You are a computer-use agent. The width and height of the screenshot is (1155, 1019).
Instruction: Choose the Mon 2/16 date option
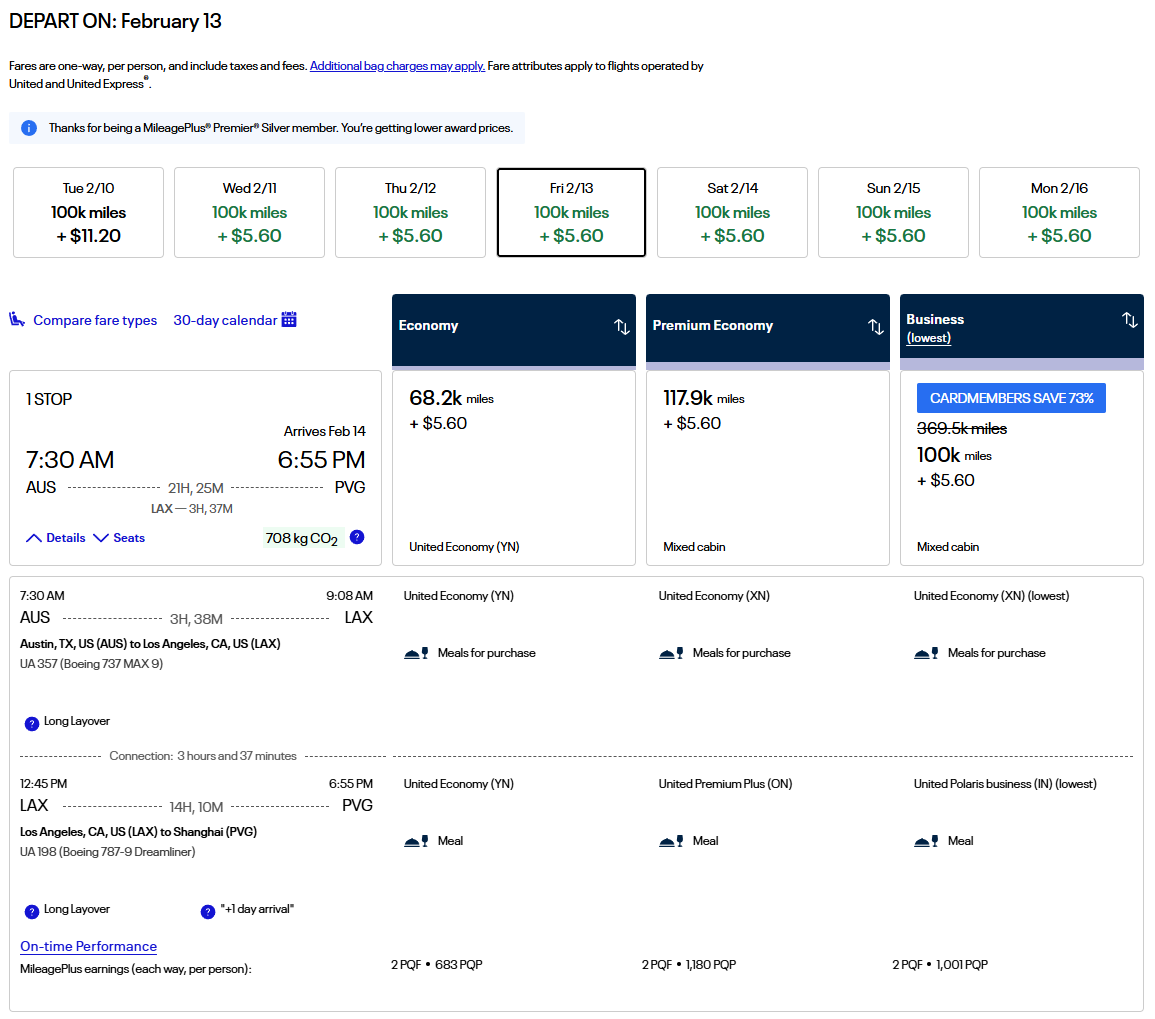(1059, 213)
